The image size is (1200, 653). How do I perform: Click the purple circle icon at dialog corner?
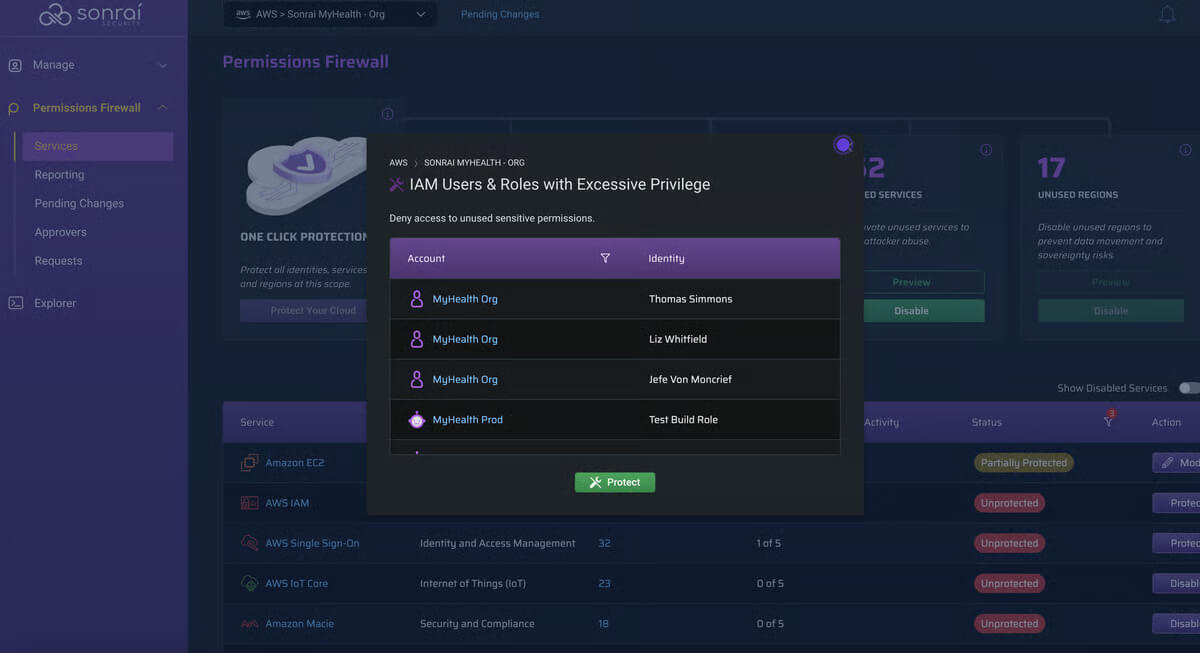click(843, 145)
